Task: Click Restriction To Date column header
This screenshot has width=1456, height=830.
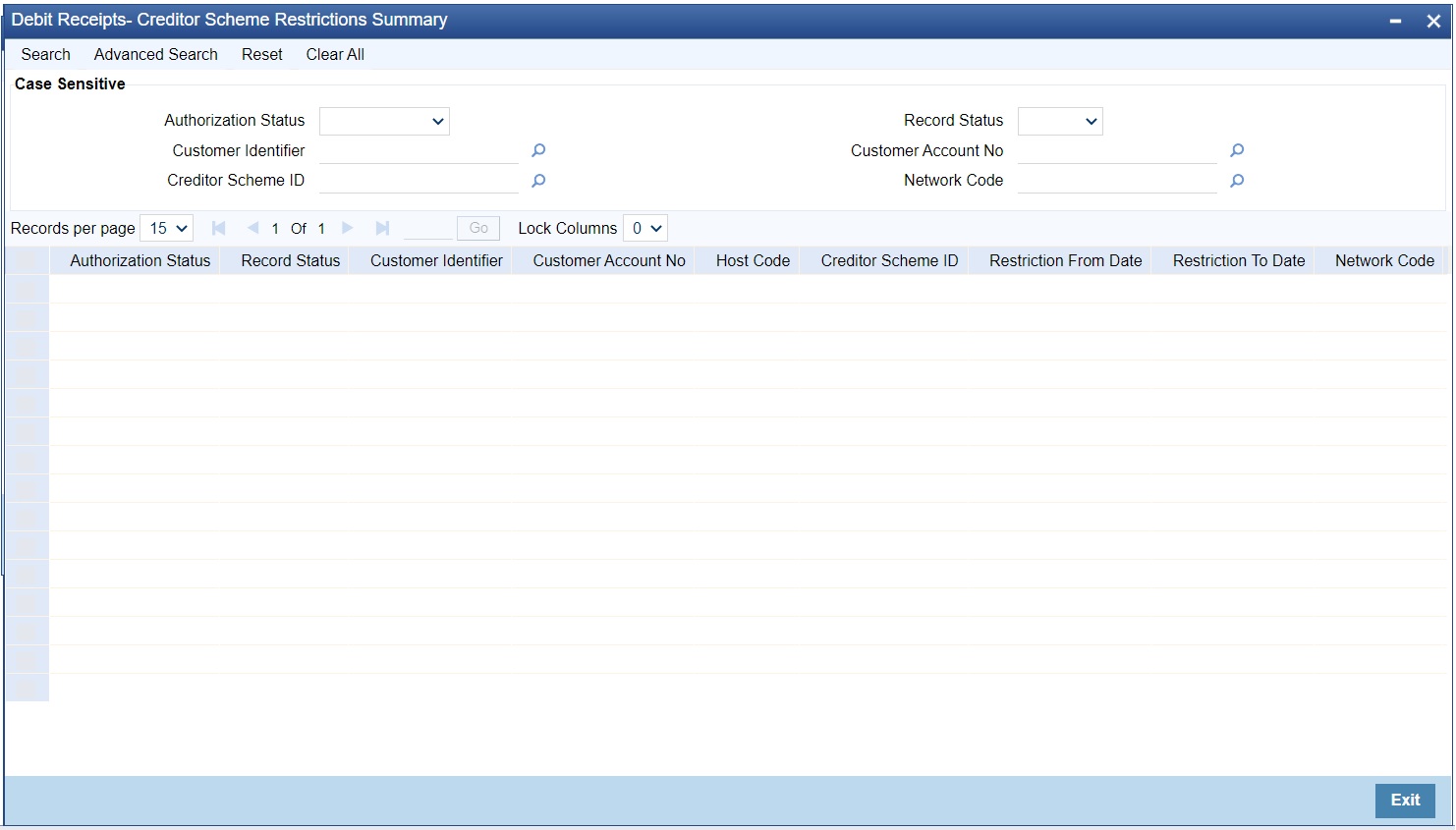Action: [1239, 260]
